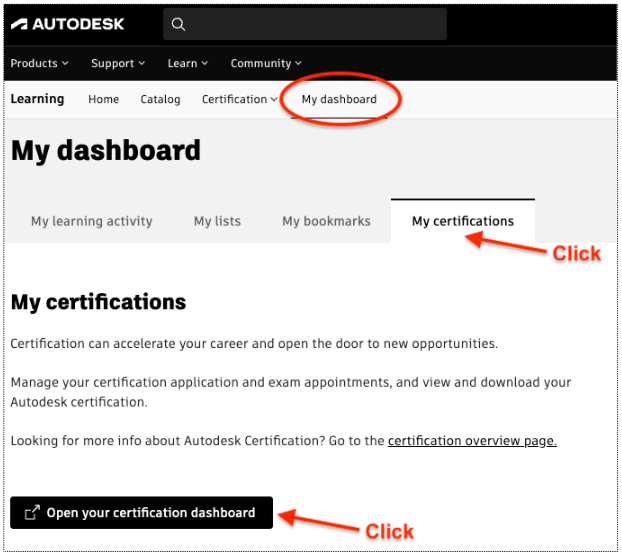Image resolution: width=622 pixels, height=557 pixels.
Task: Click the My dashboard page heading
Action: coord(106,151)
